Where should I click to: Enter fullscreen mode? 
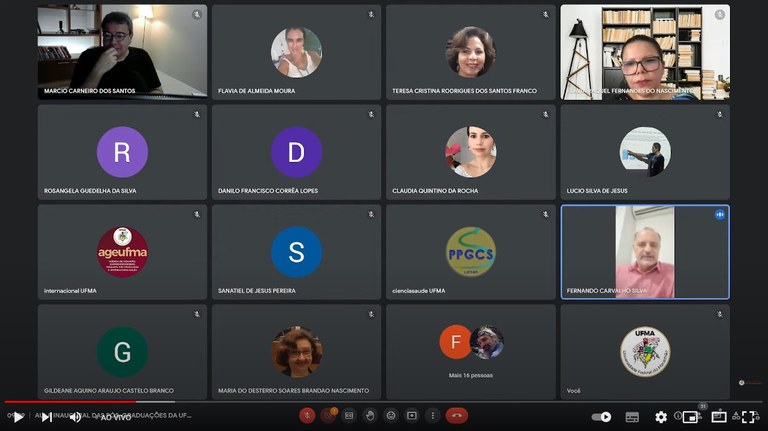pos(748,417)
